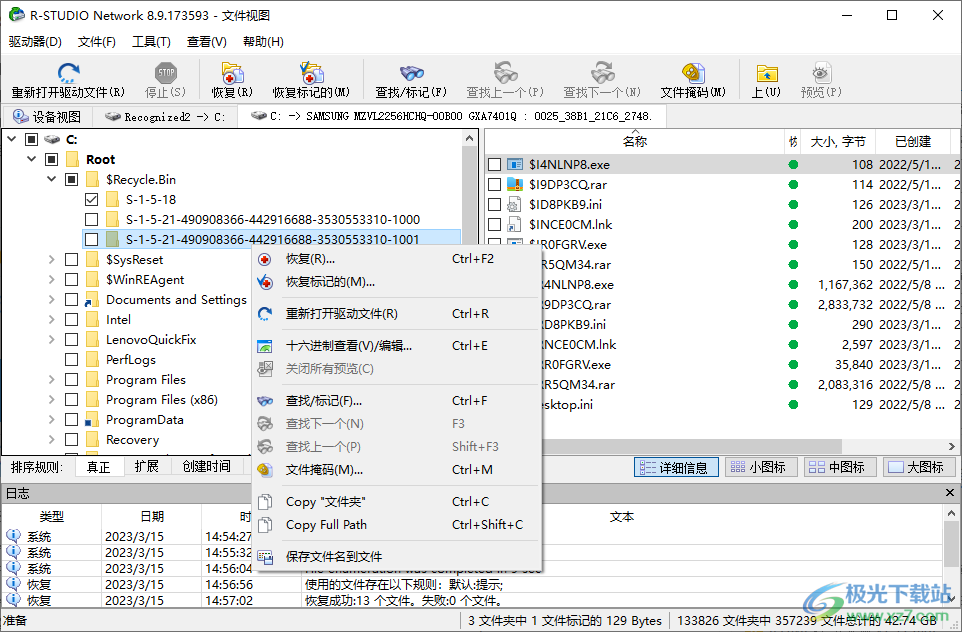Click the 上(U) up-level icon

766,78
